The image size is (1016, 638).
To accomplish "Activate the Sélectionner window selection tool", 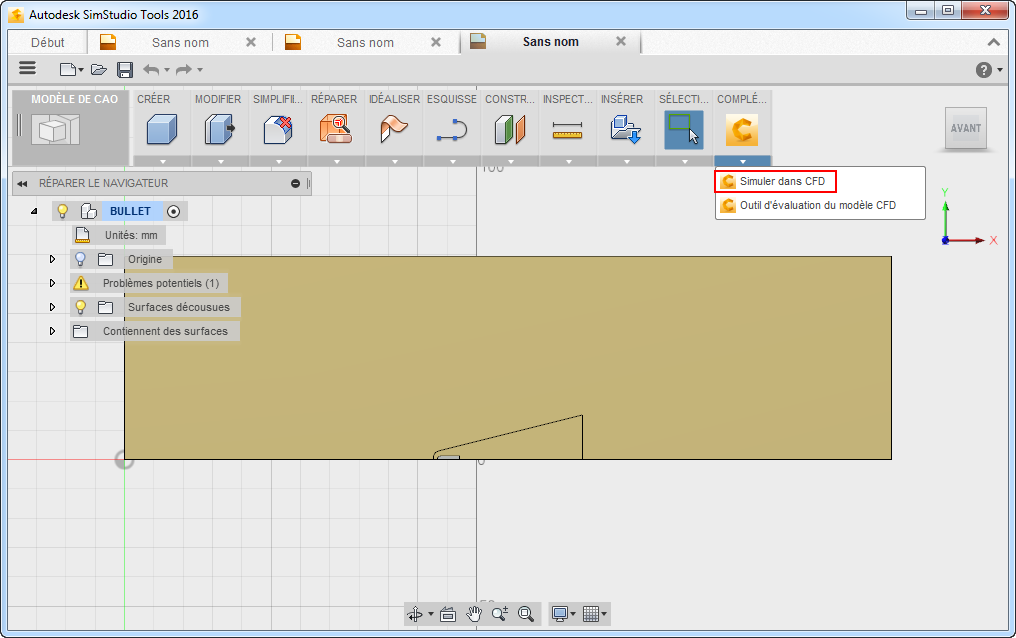I will [684, 129].
